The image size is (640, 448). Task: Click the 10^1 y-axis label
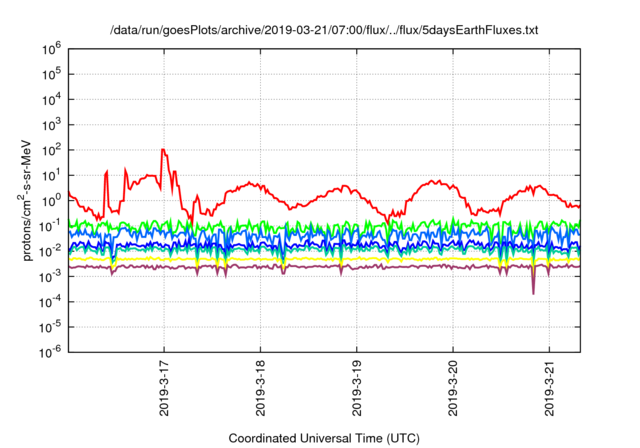[x=51, y=175]
